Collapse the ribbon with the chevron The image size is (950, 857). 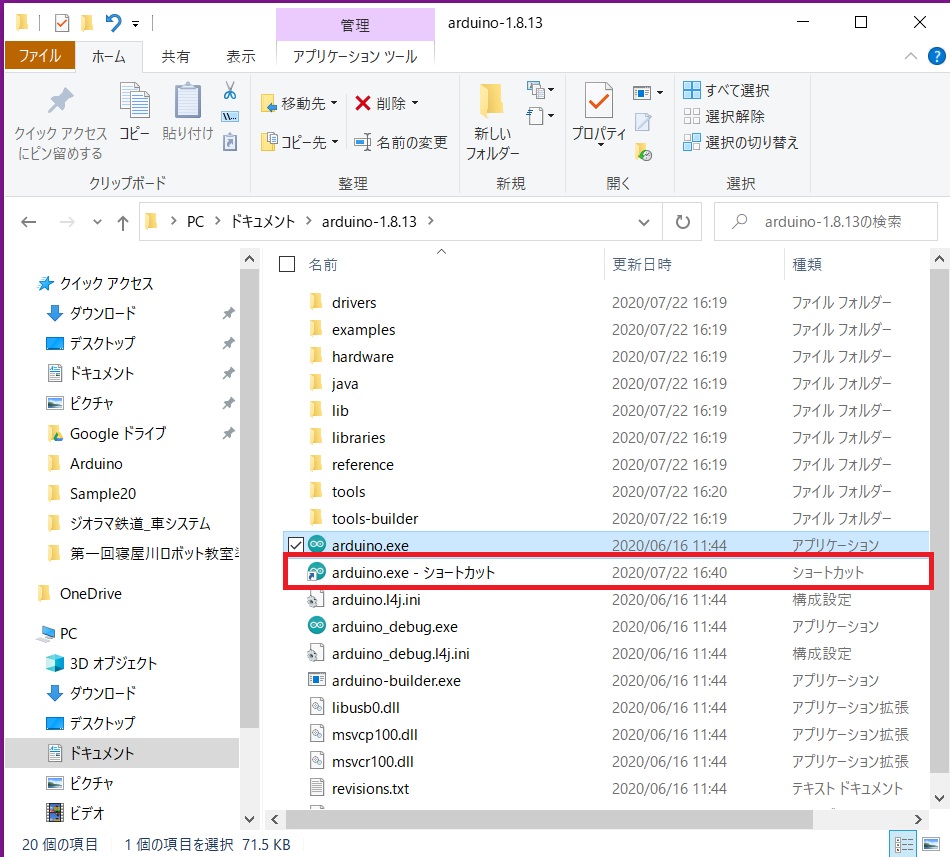(910, 56)
